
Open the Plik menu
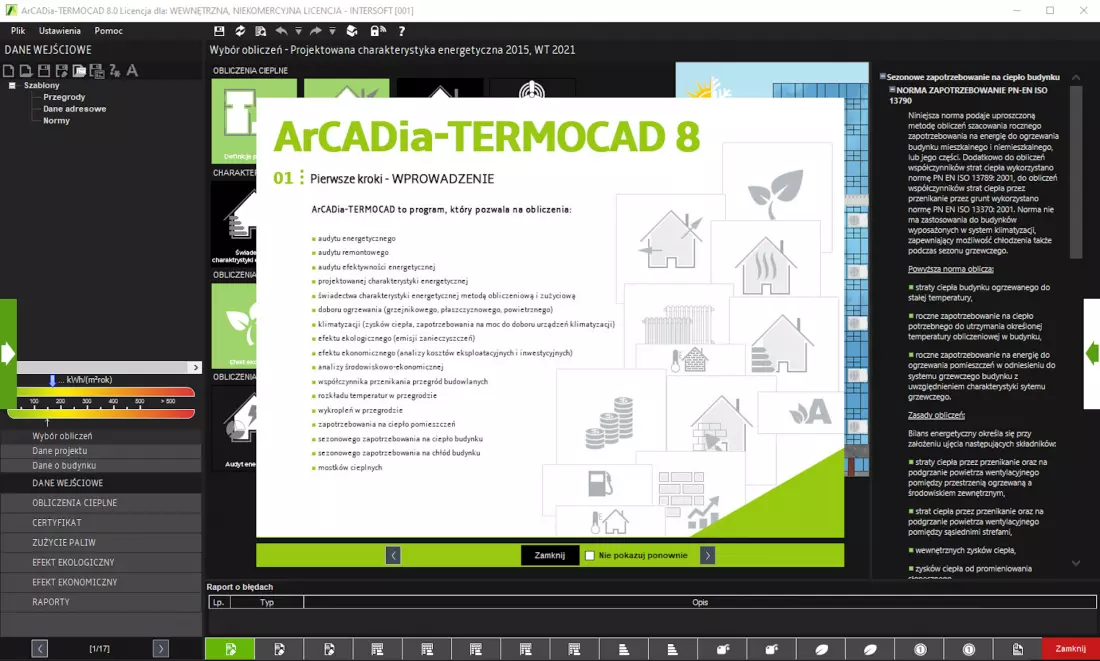click(18, 31)
